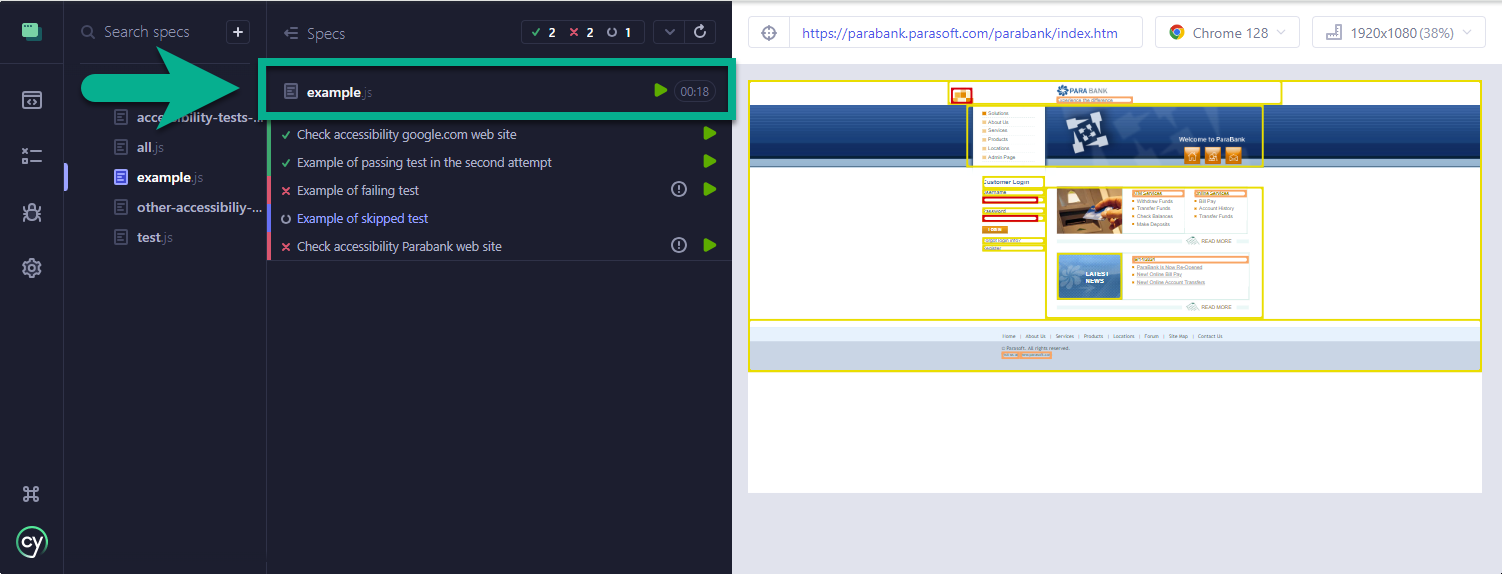1502x574 pixels.
Task: Open the Specs page in the sidebar
Action: 31,100
